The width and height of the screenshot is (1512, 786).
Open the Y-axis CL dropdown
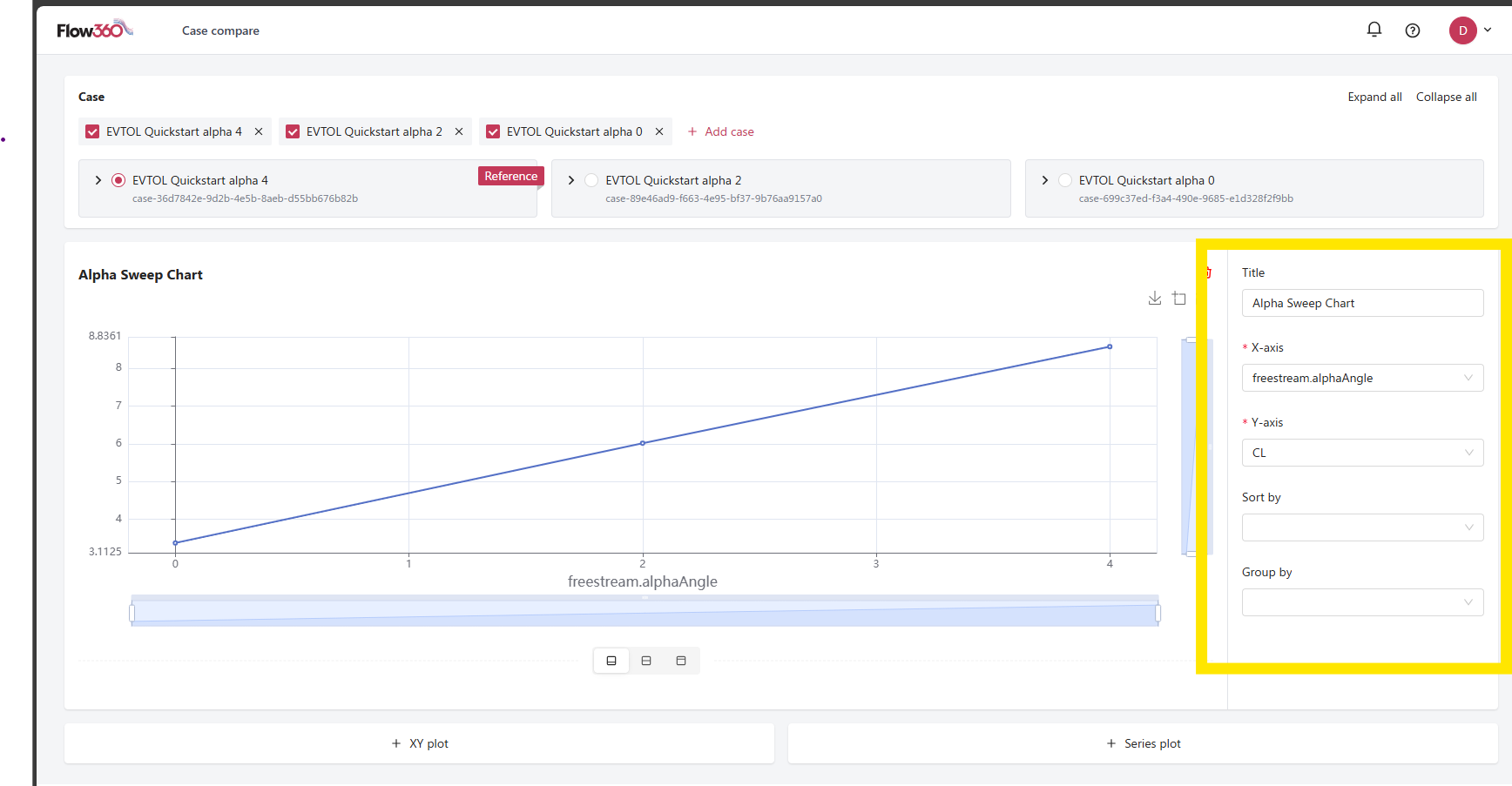(x=1361, y=453)
